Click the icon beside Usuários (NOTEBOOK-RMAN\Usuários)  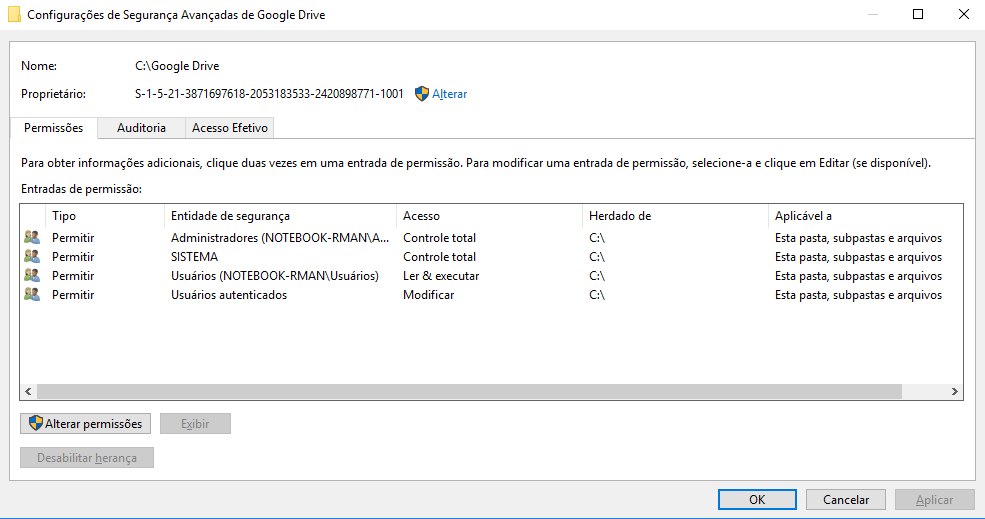[x=32, y=276]
